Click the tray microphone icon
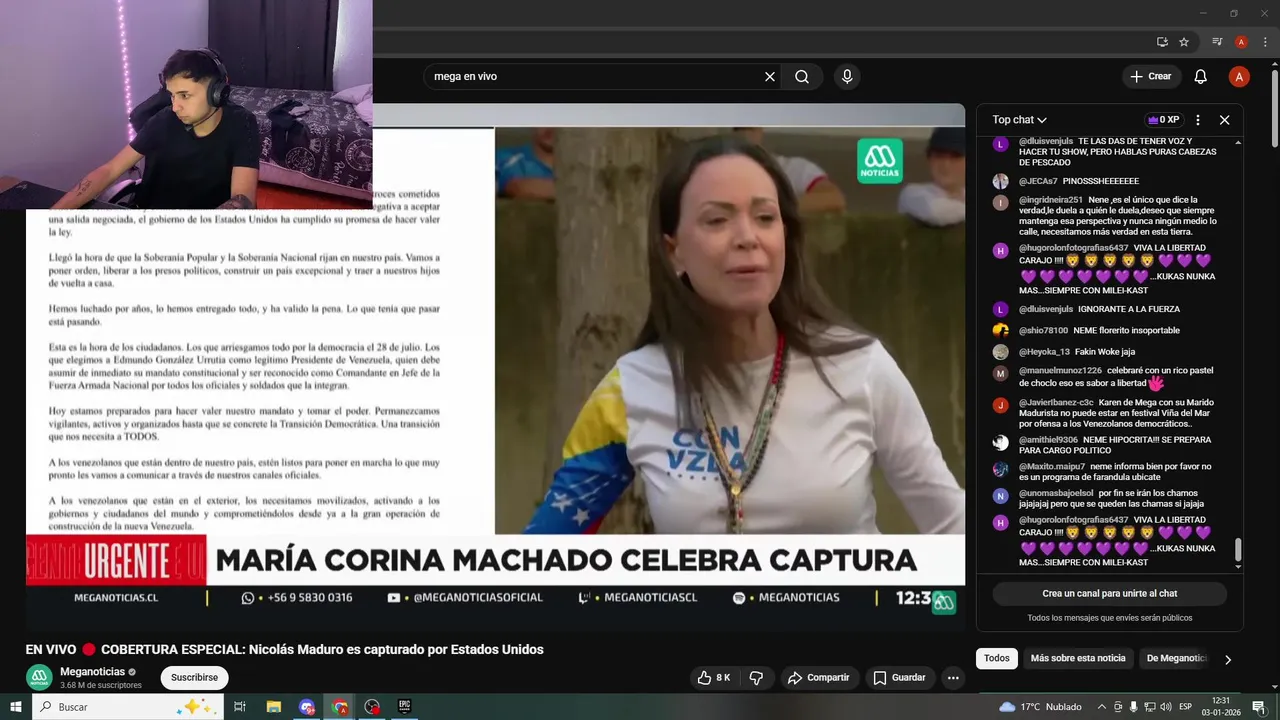Image resolution: width=1280 pixels, height=720 pixels. pyautogui.click(x=1133, y=706)
